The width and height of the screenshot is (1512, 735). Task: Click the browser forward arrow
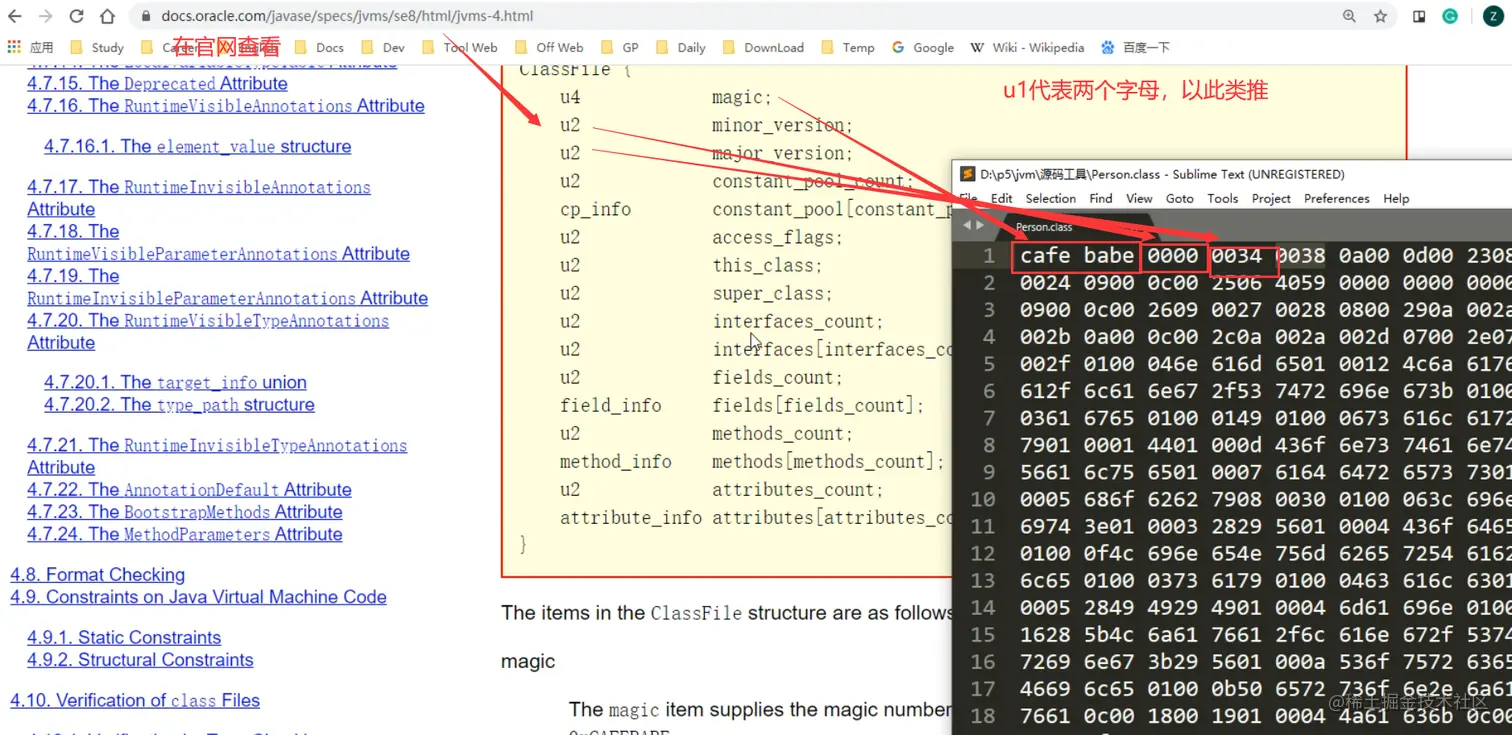pyautogui.click(x=46, y=16)
